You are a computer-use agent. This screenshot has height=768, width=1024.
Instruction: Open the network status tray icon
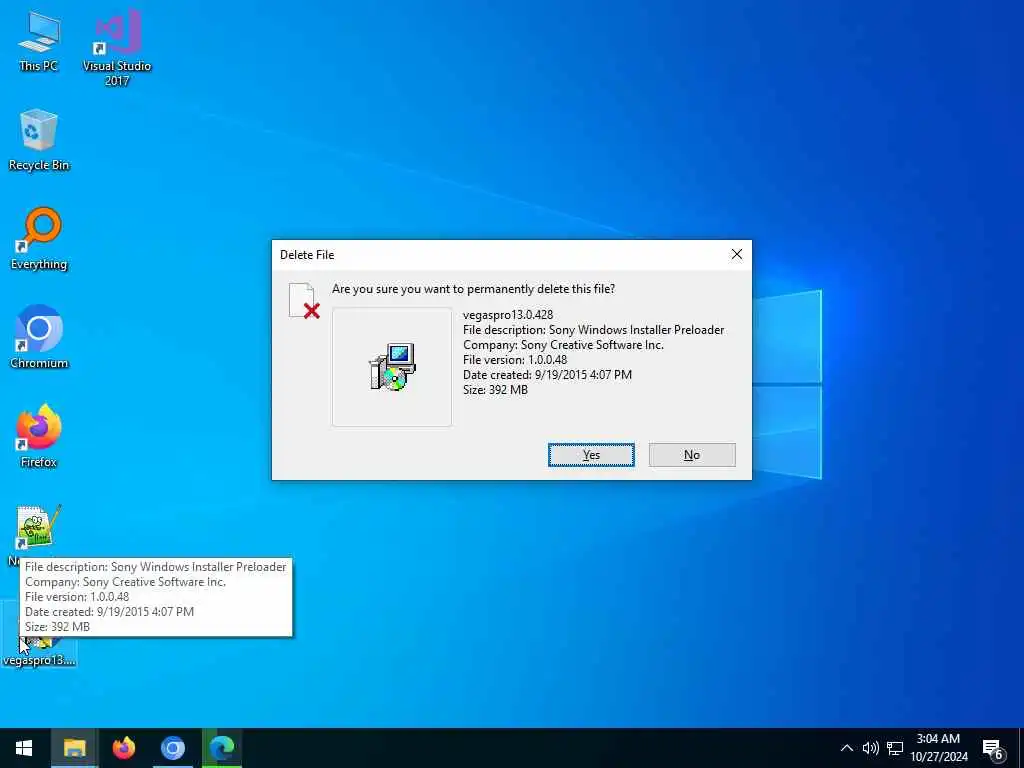pyautogui.click(x=895, y=748)
